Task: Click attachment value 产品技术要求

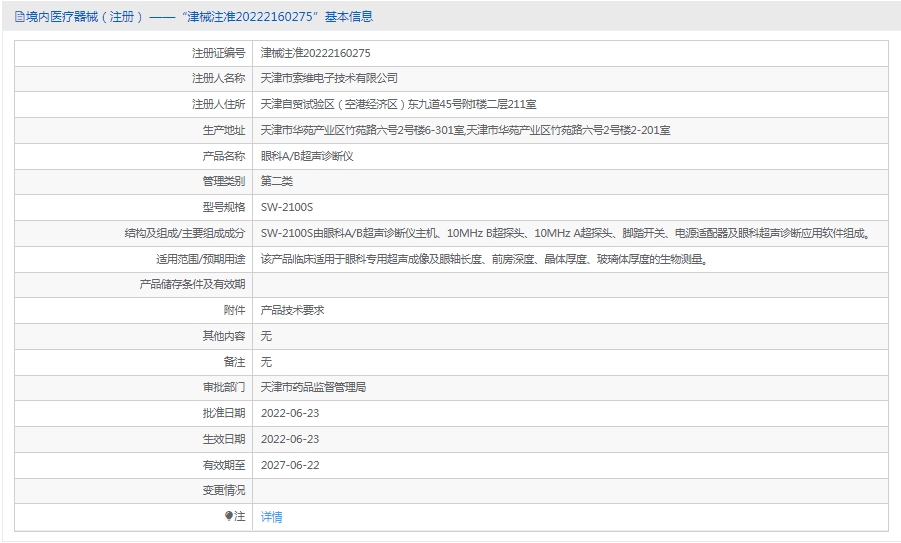Action: click(x=292, y=310)
